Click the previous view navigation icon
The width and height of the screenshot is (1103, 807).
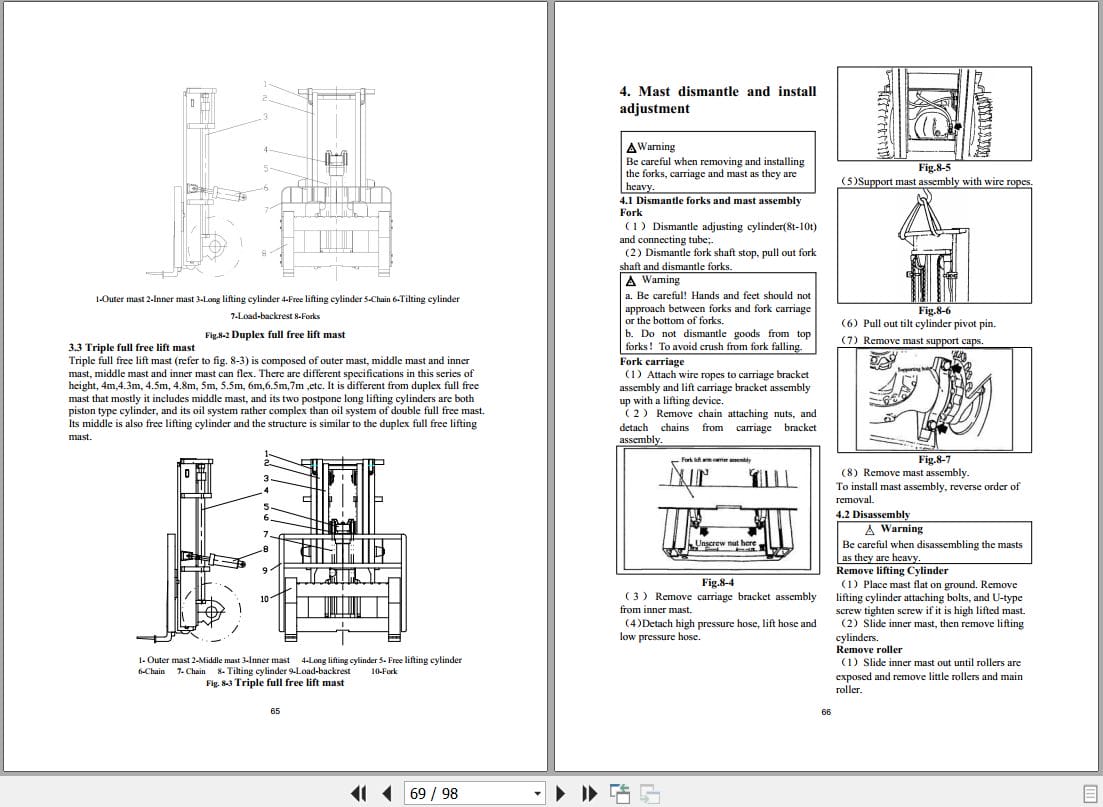pyautogui.click(x=620, y=794)
